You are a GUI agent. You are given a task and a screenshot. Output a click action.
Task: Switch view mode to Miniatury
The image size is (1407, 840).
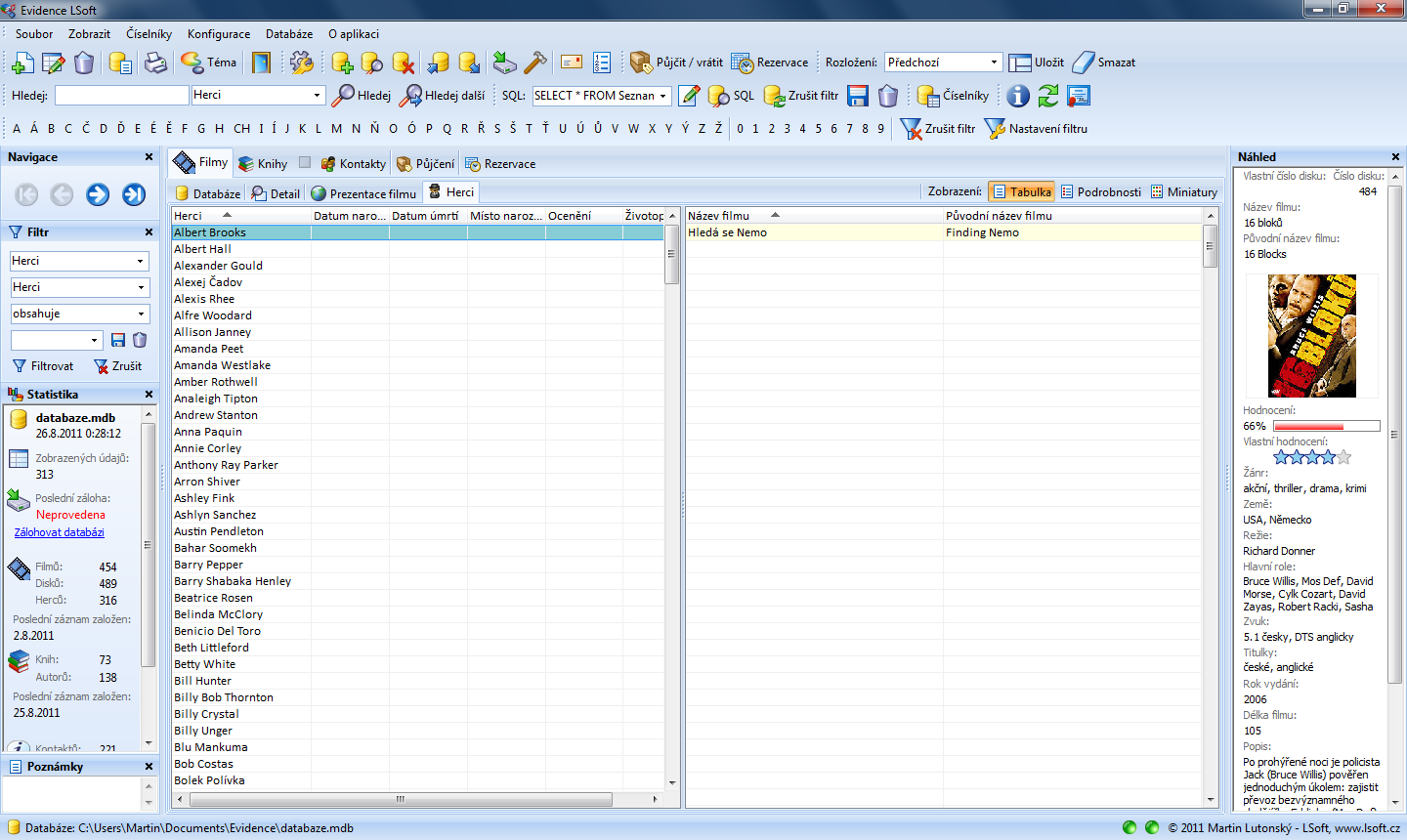coord(1184,192)
